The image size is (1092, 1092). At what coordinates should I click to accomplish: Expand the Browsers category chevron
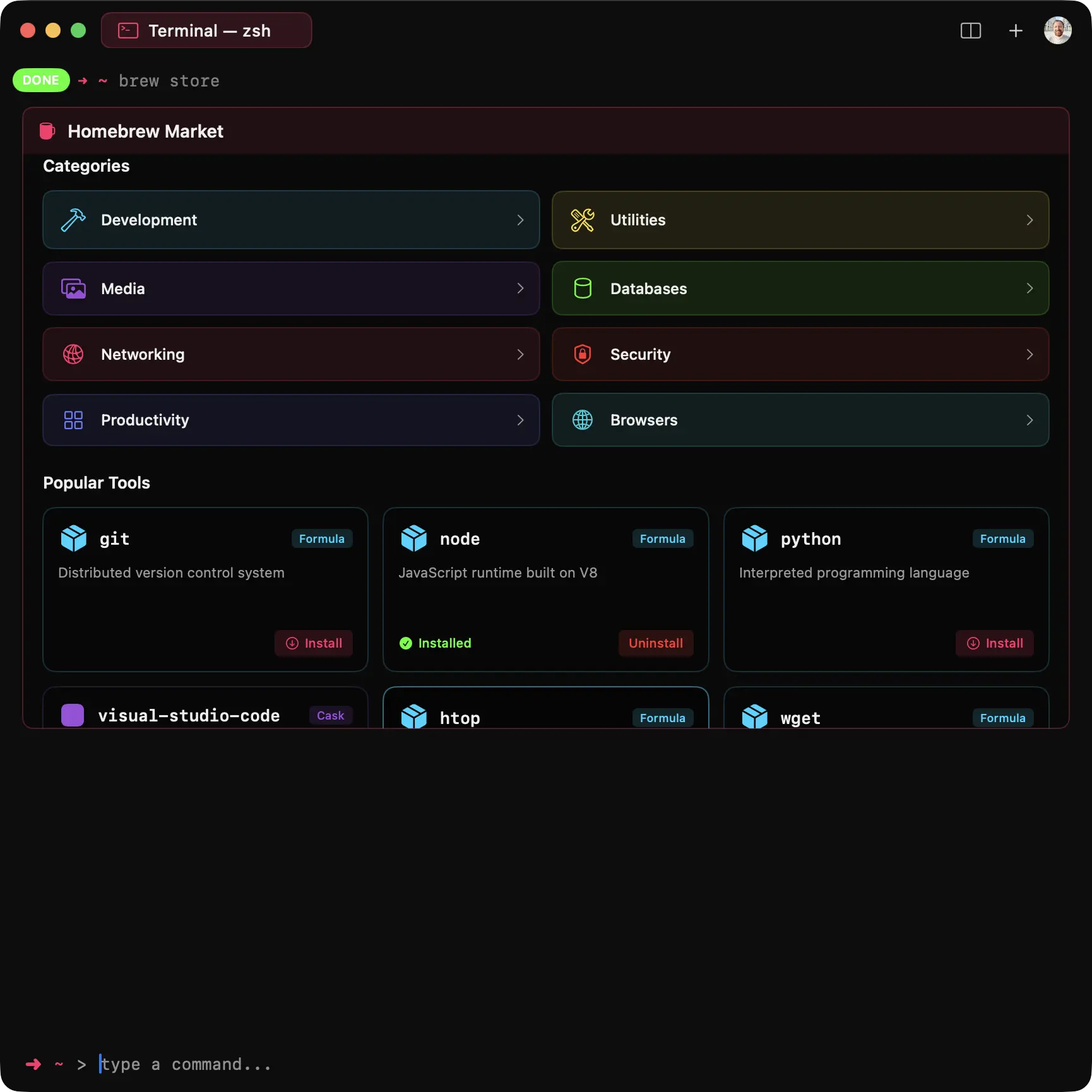point(1029,420)
